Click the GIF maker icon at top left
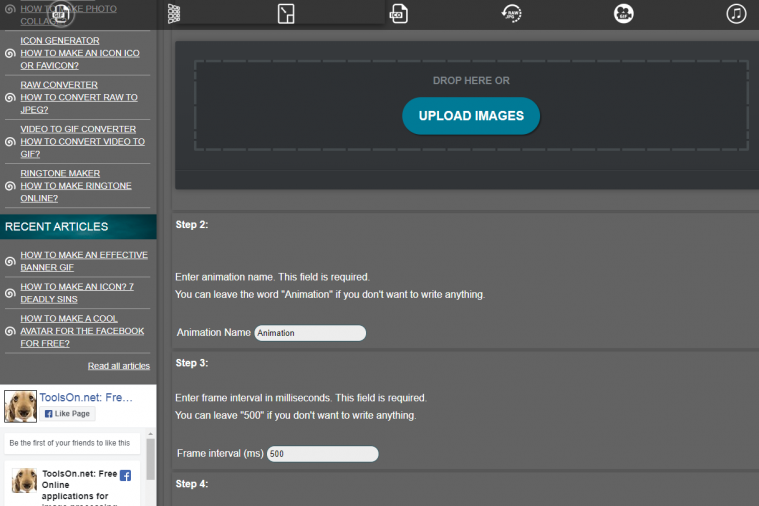The height and width of the screenshot is (506, 759). (61, 14)
